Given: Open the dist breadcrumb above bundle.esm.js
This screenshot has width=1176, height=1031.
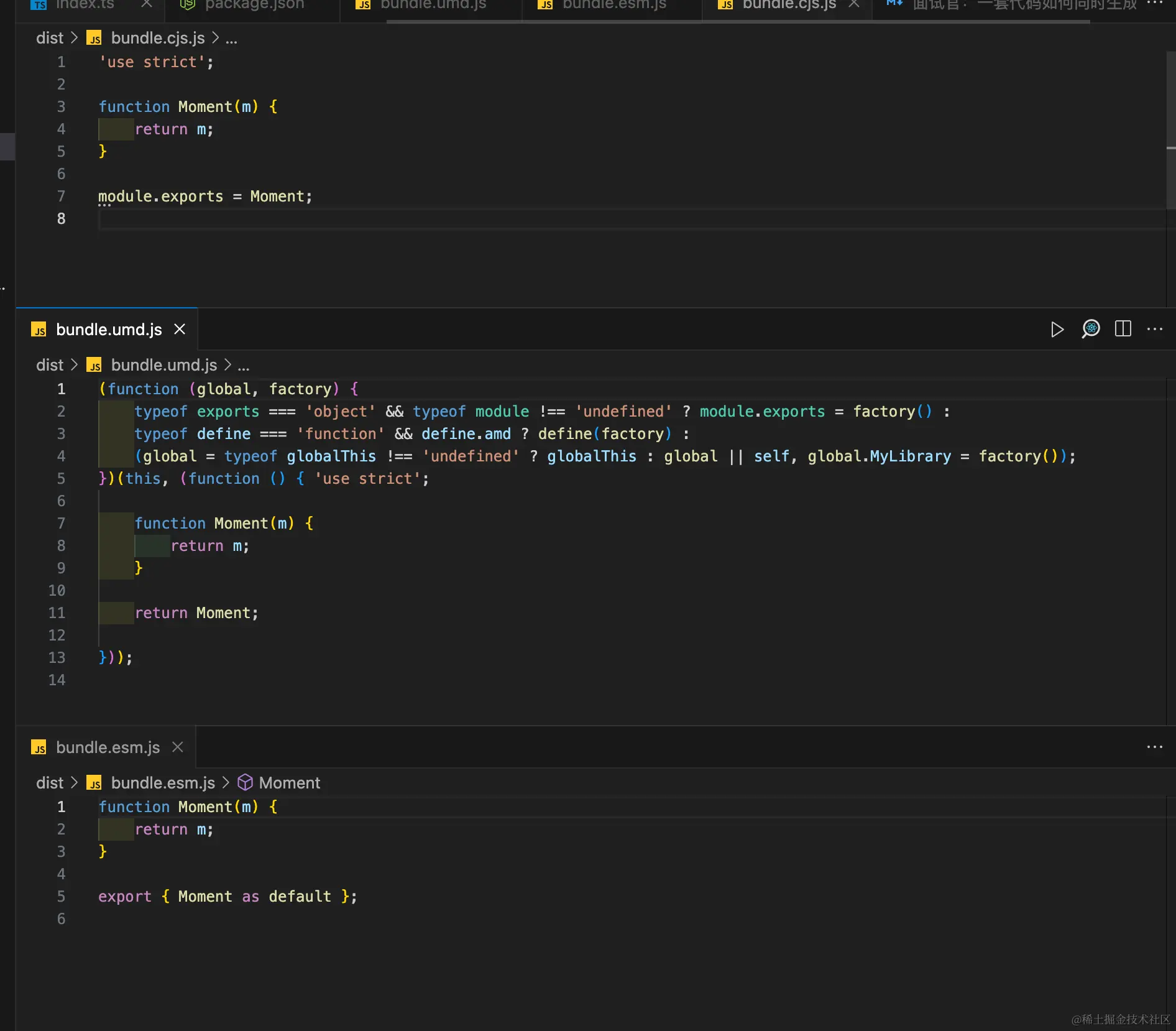Looking at the screenshot, I should [x=50, y=783].
